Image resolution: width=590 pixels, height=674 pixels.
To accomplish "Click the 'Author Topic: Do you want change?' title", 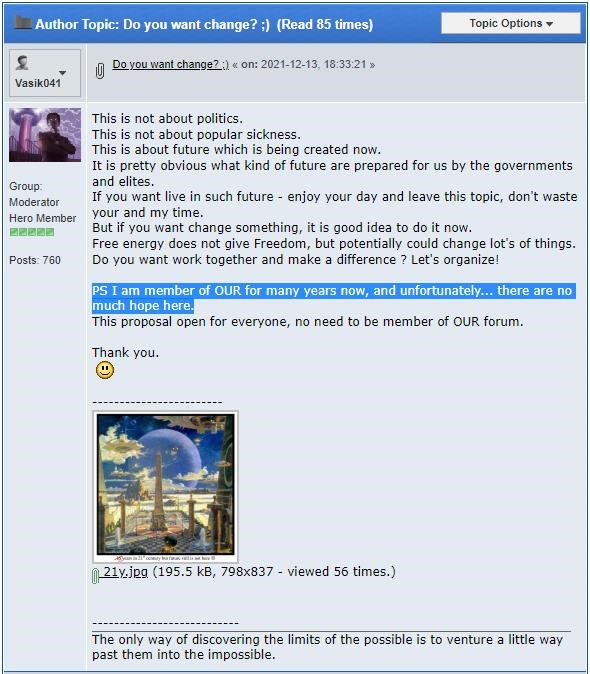I will 204,24.
